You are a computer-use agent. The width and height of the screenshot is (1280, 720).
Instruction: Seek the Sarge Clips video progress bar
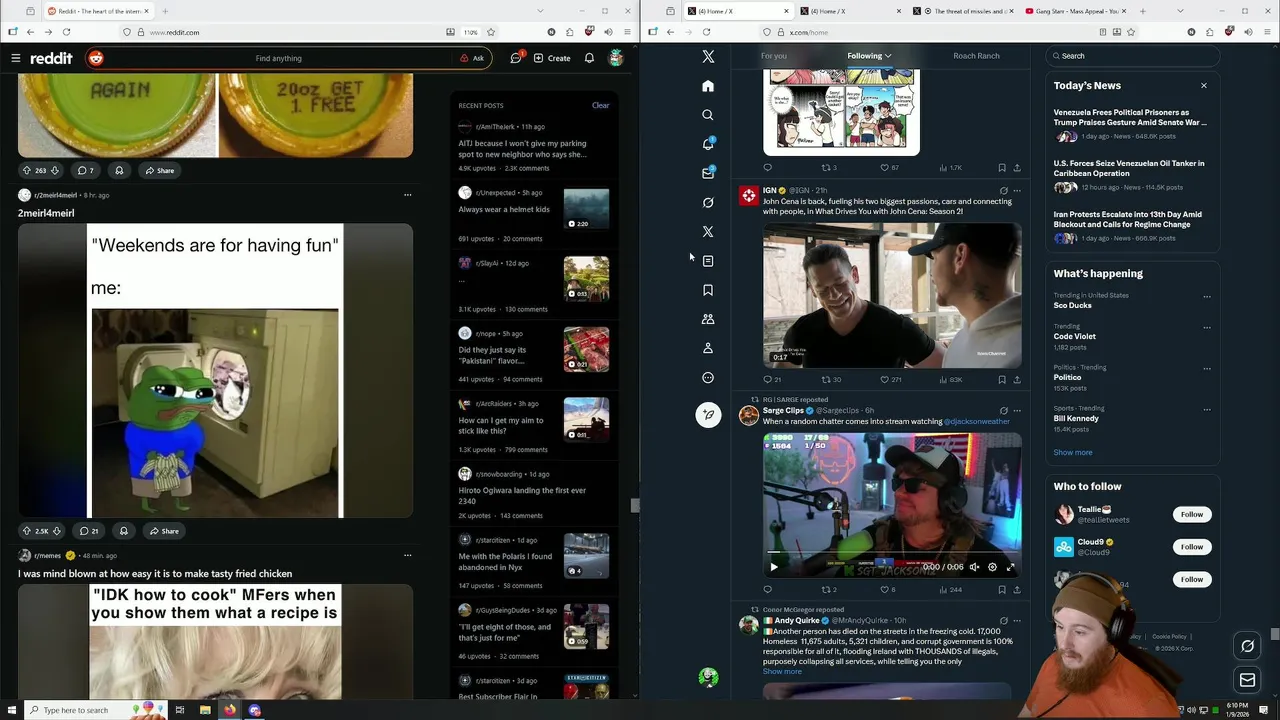click(x=892, y=553)
